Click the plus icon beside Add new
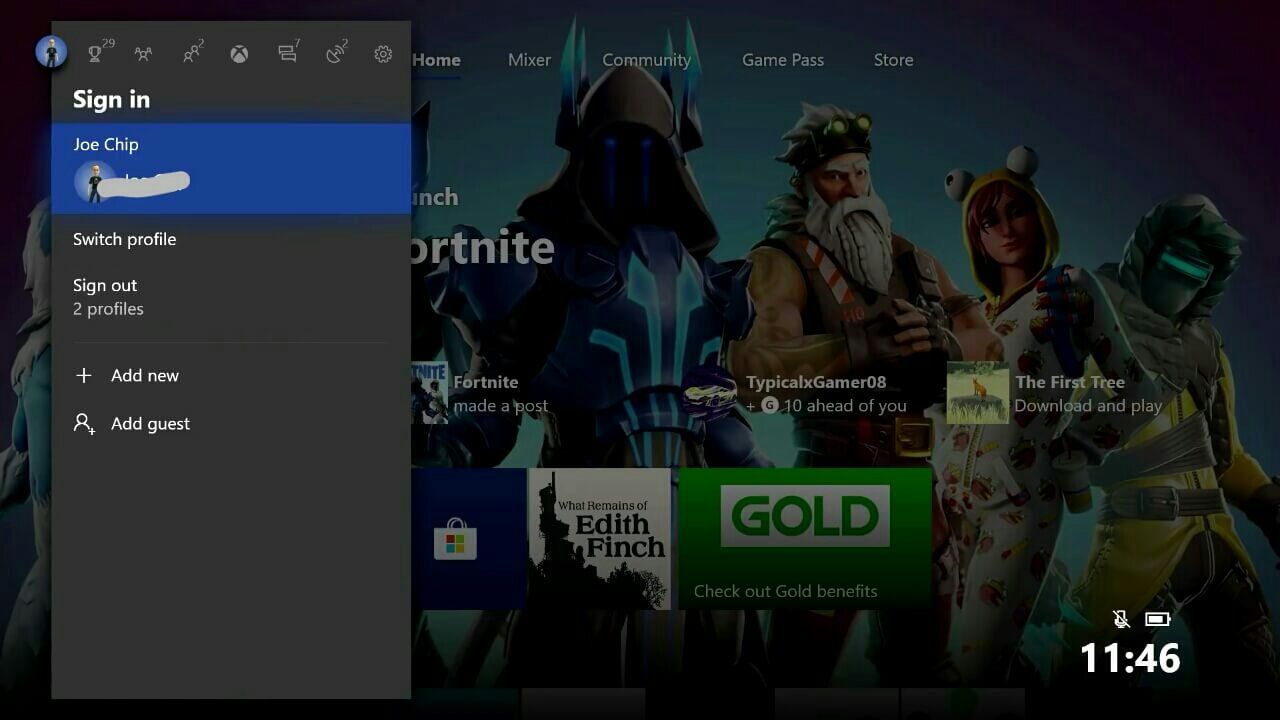This screenshot has width=1280, height=720. coord(84,375)
